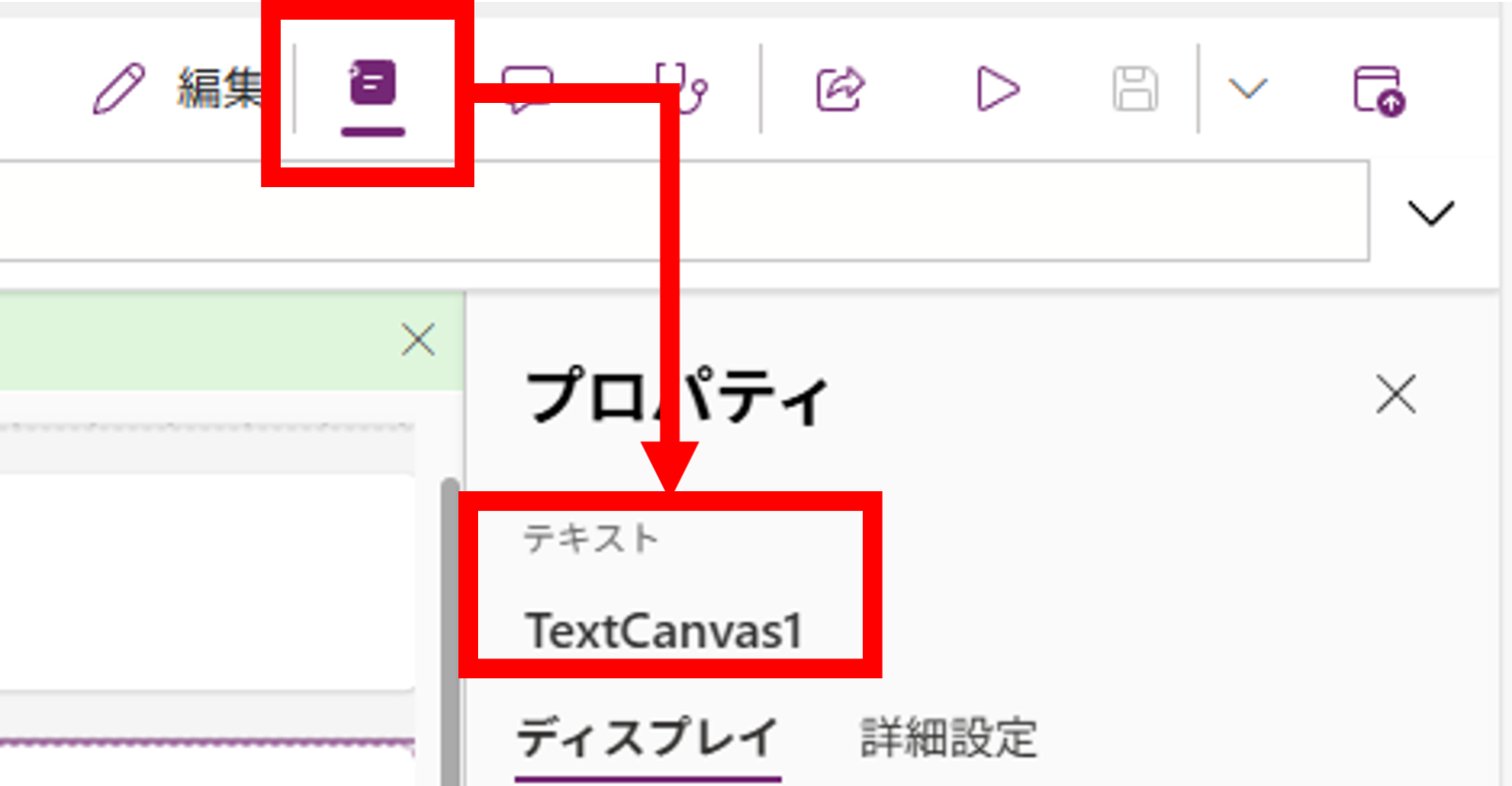Viewport: 1512px width, 786px height.
Task: Select the TextCanvas1 control name
Action: 664,630
